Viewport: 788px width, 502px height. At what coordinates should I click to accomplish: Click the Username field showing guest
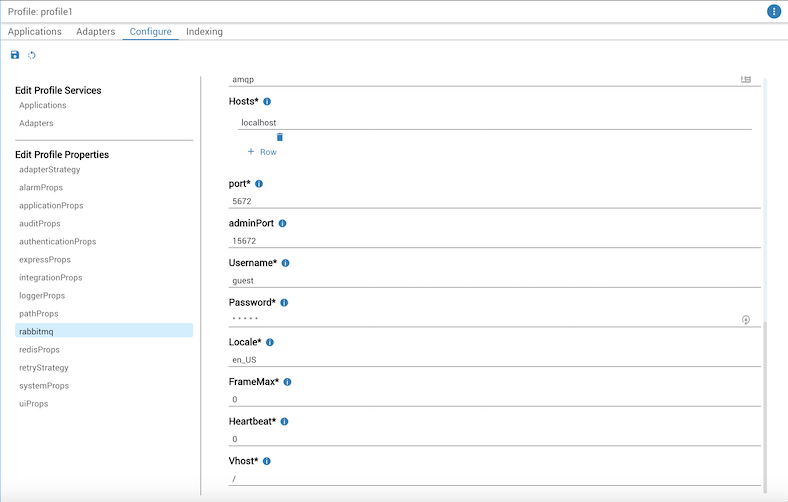click(x=495, y=281)
